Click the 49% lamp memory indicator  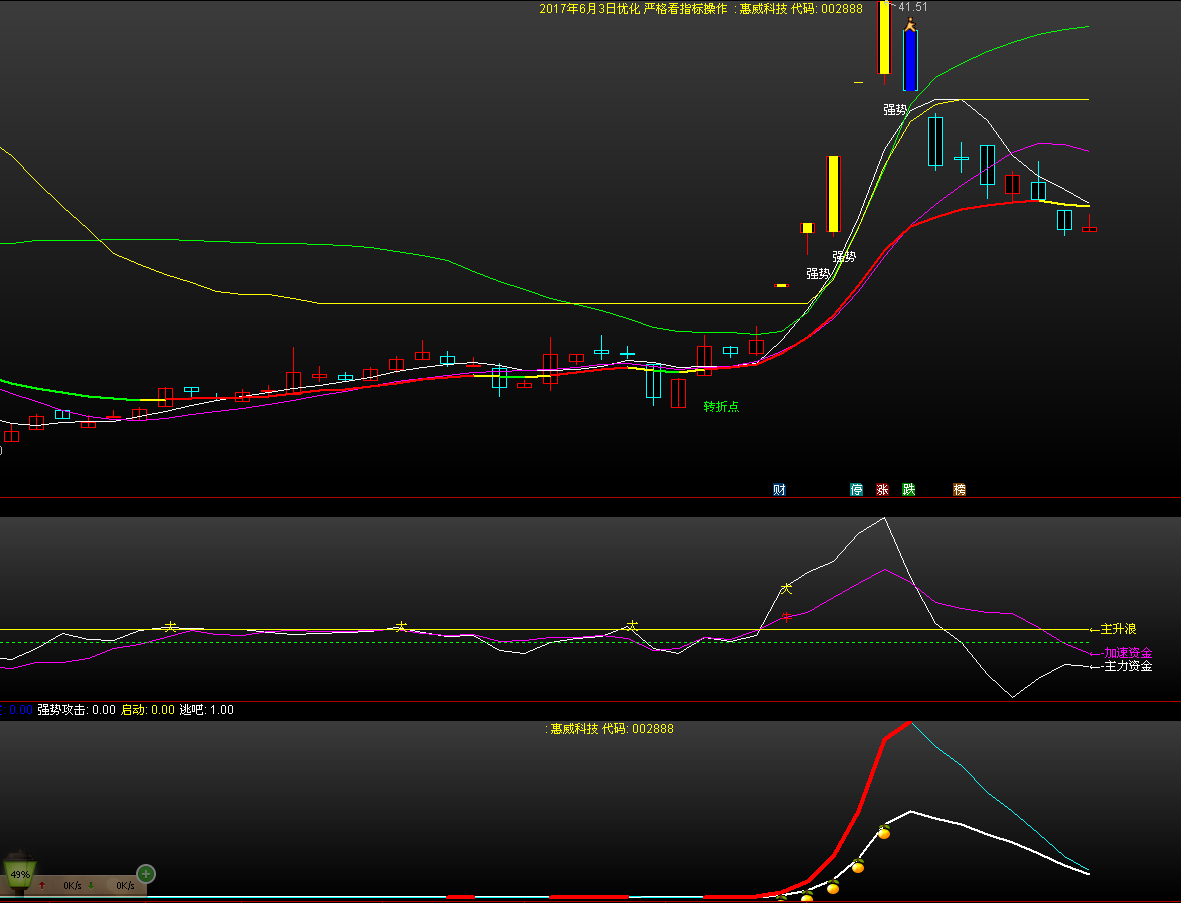pyautogui.click(x=20, y=874)
